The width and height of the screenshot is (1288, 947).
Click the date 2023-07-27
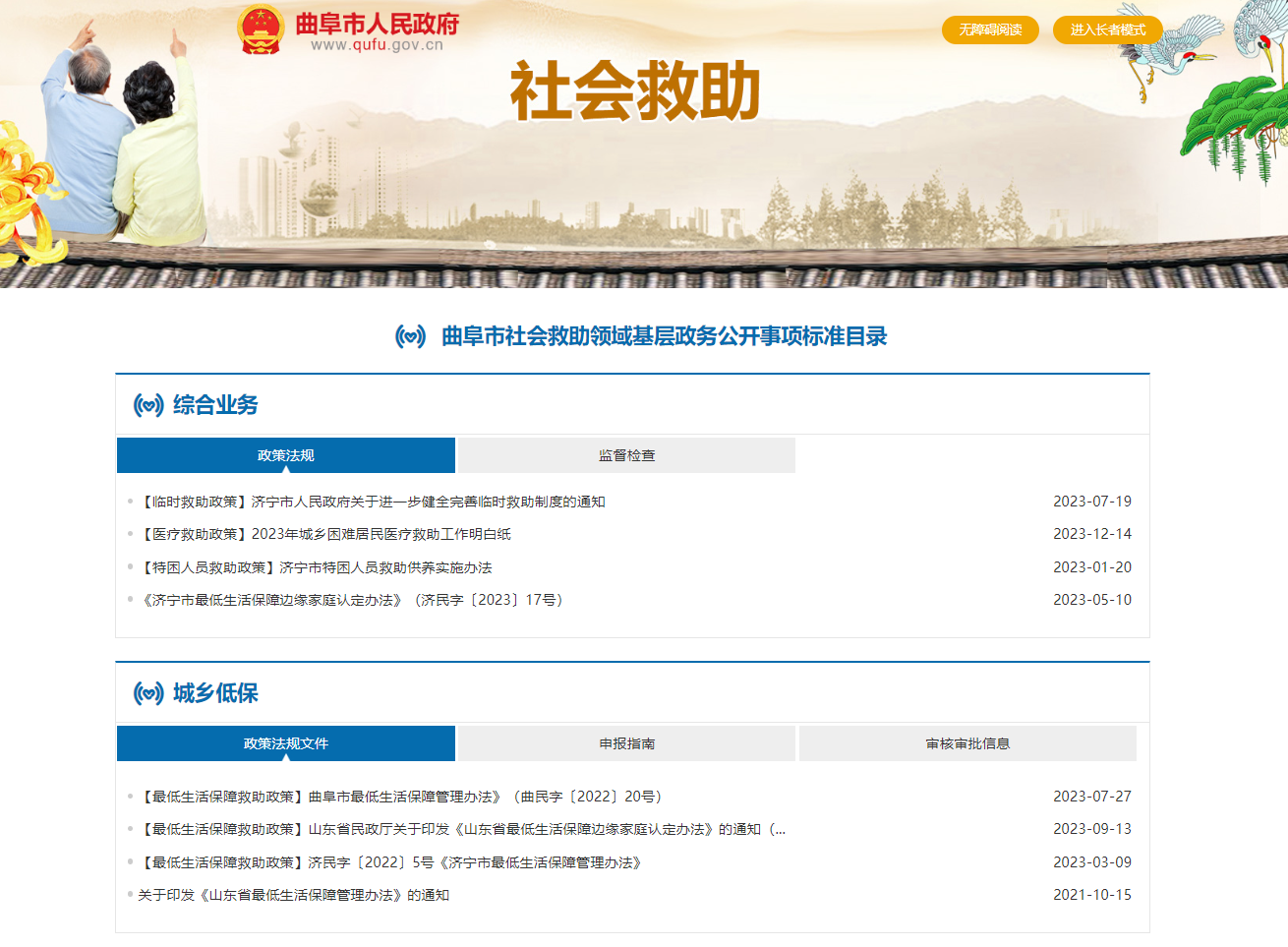pos(1092,797)
